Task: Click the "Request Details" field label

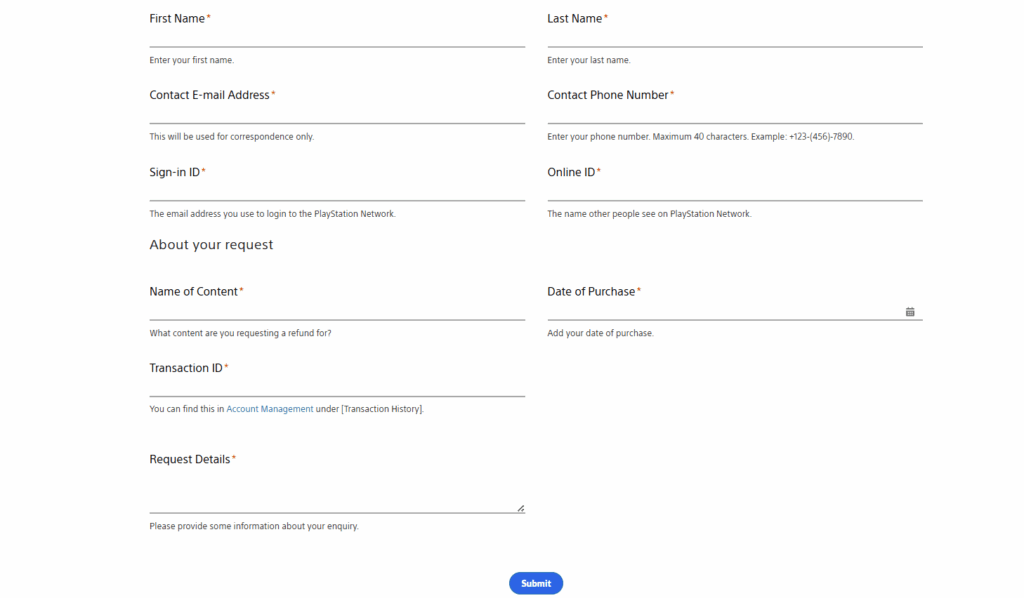Action: click(190, 460)
